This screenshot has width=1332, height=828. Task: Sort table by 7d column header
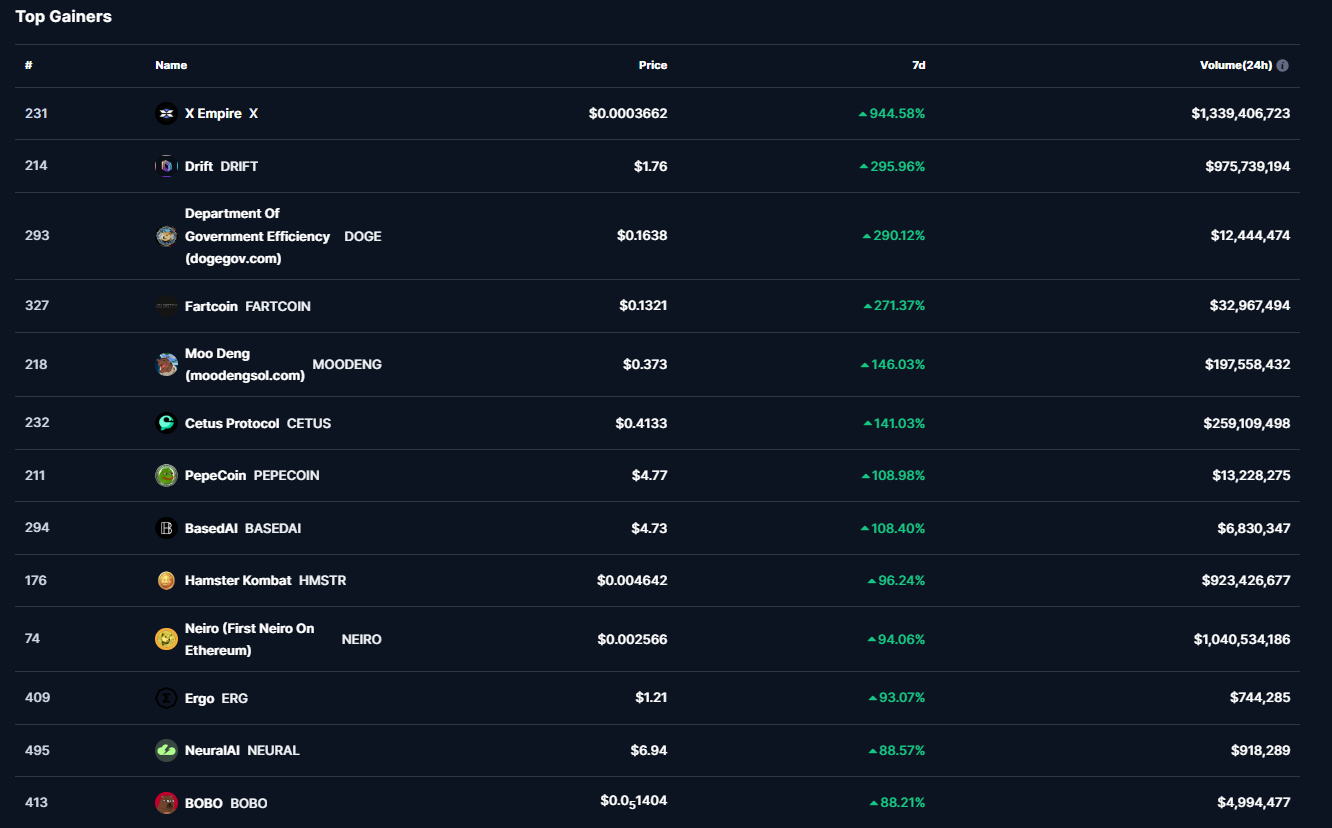918,66
